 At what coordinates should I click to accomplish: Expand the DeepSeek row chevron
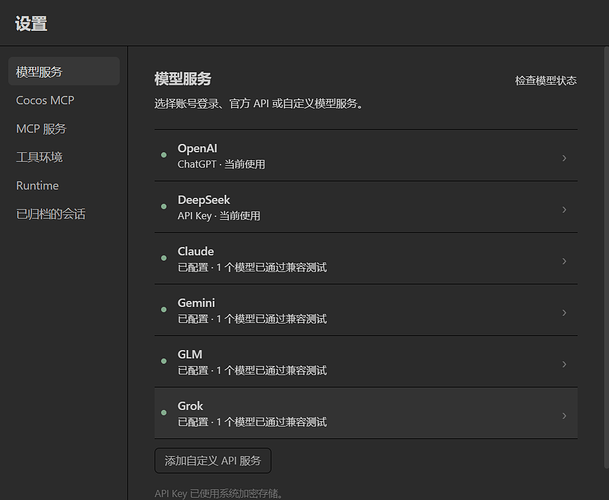pos(564,210)
